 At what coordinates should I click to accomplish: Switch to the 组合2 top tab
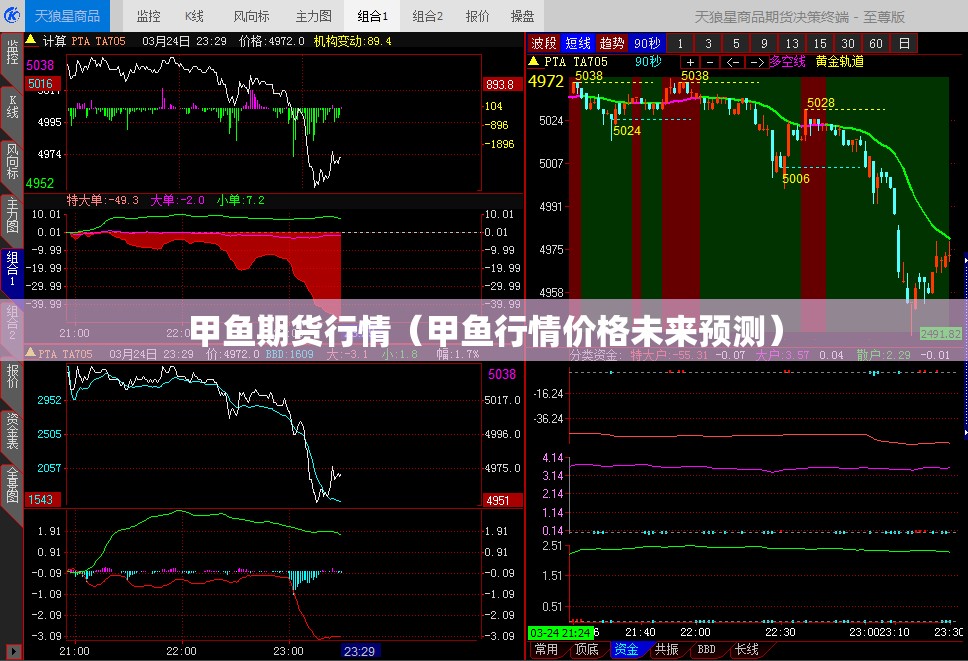coord(427,16)
